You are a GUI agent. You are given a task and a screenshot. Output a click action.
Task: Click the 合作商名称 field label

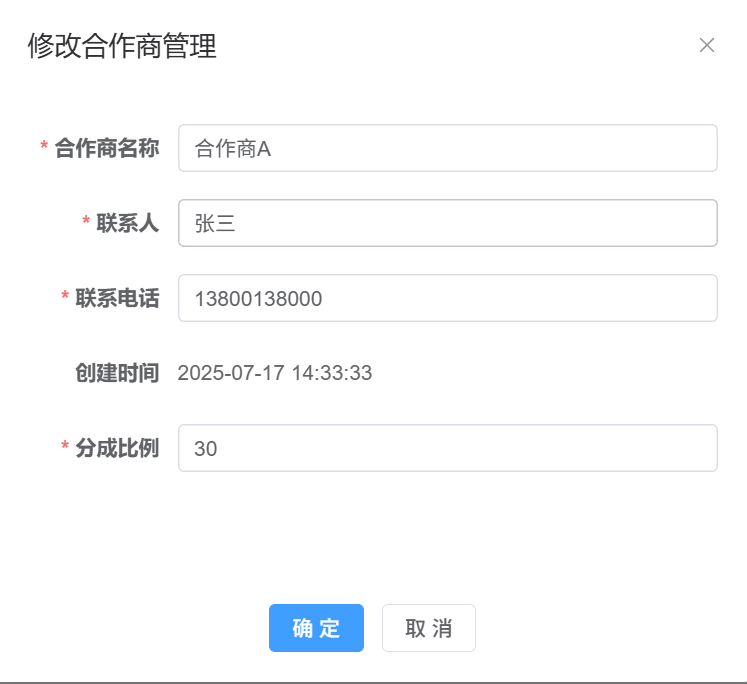click(106, 148)
